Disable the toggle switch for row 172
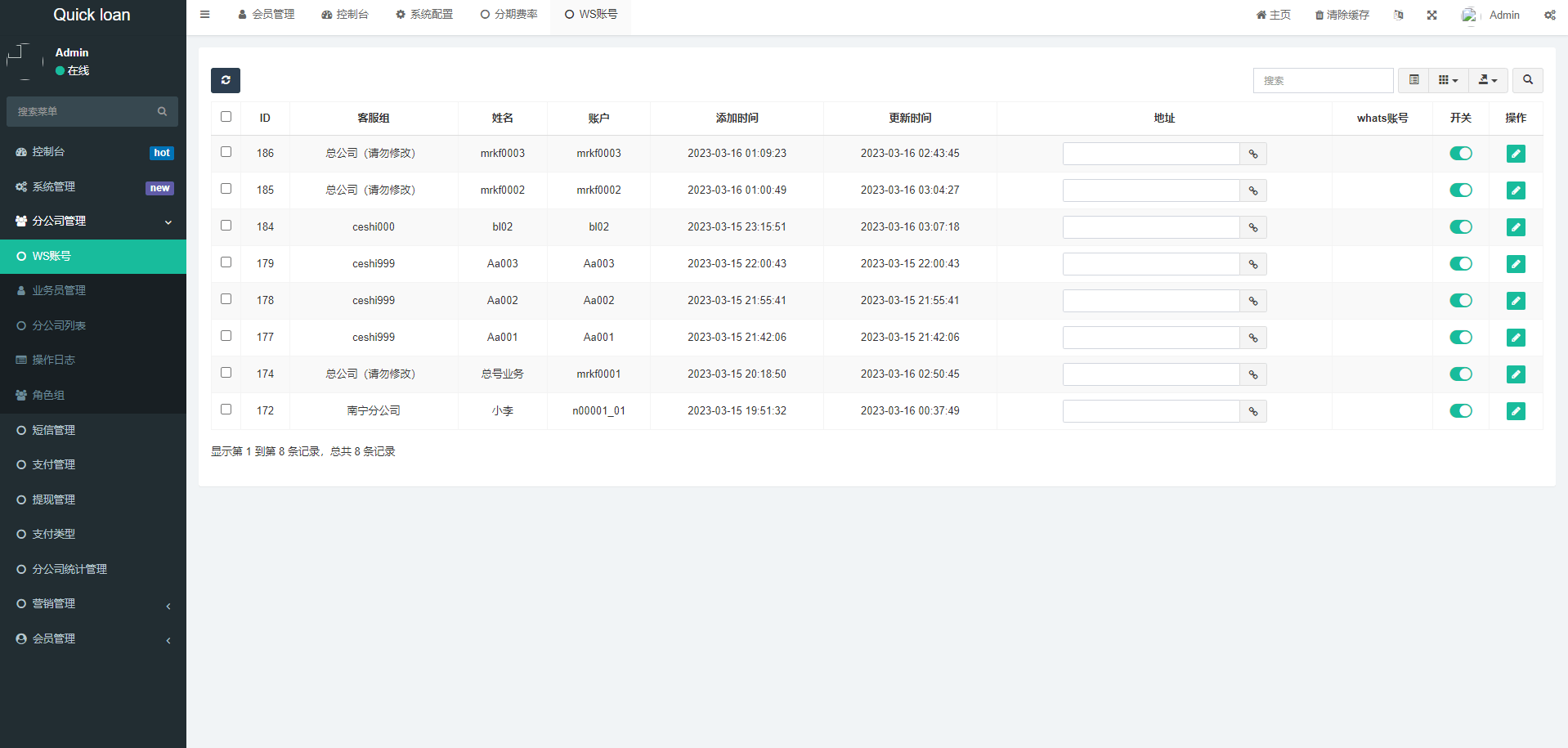The height and width of the screenshot is (748, 1568). 1460,411
